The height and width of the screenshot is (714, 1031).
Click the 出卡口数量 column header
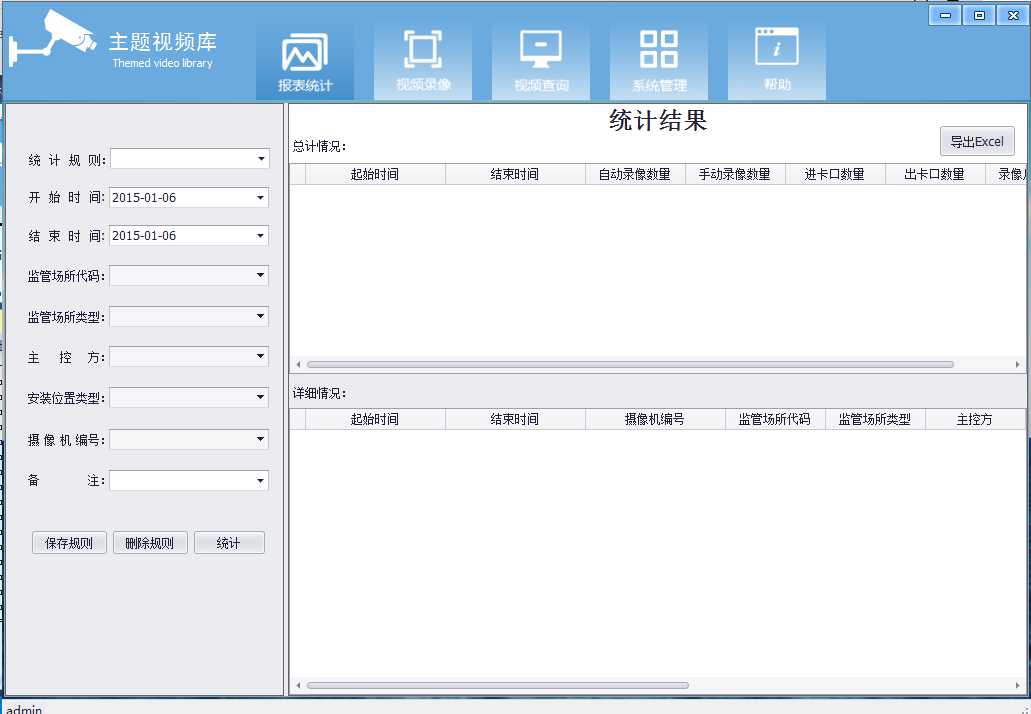(935, 174)
